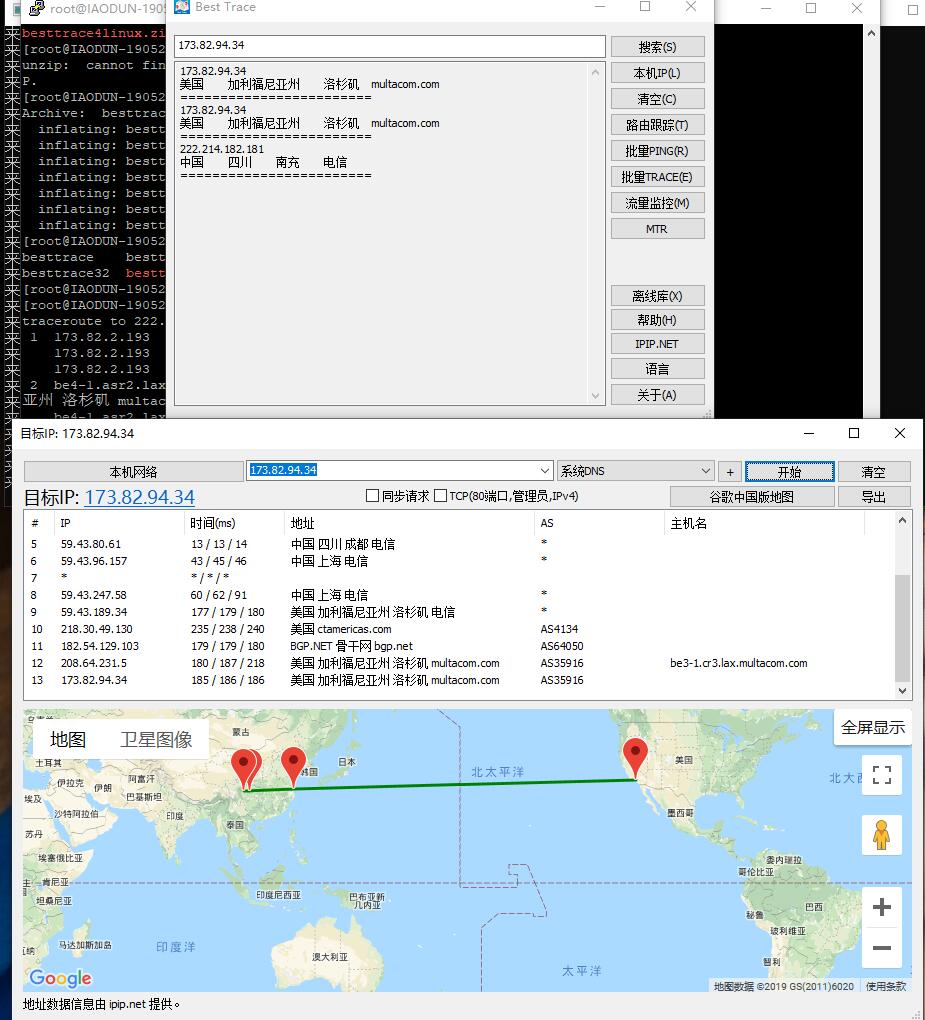This screenshot has width=925, height=1020.
Task: Click the 全屏显示 button on the map
Action: tap(872, 727)
